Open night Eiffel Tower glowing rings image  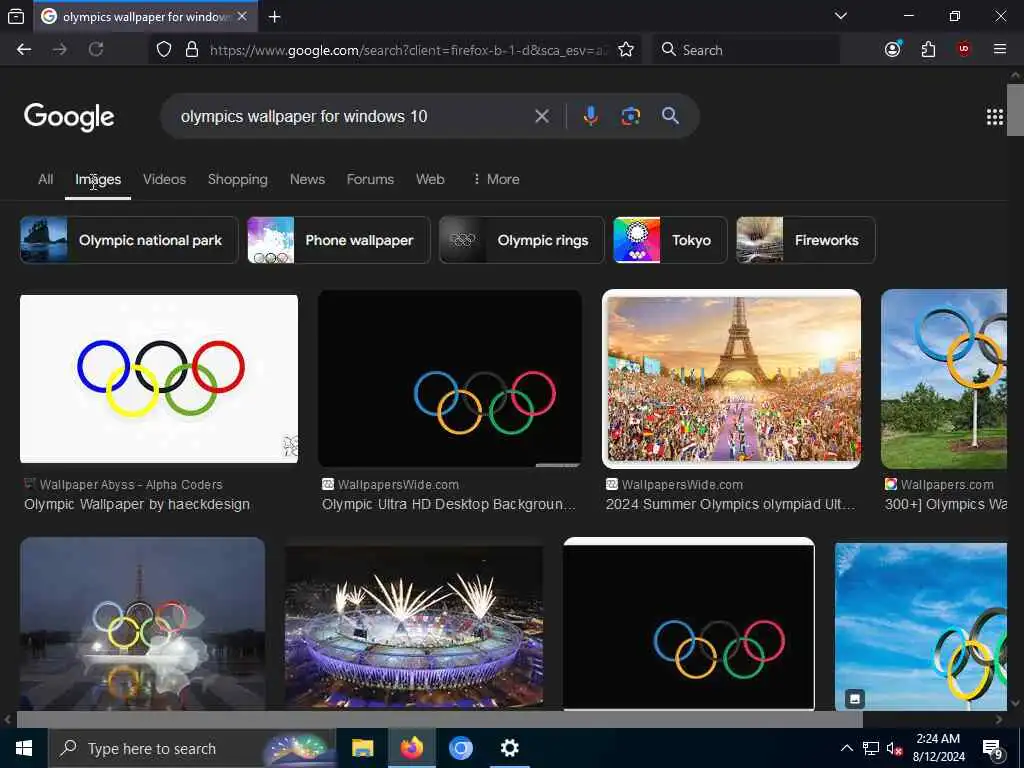click(x=142, y=624)
